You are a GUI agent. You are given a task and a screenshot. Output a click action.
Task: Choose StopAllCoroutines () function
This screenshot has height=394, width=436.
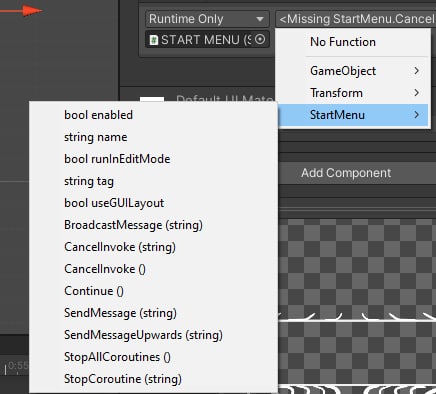click(x=153, y=357)
